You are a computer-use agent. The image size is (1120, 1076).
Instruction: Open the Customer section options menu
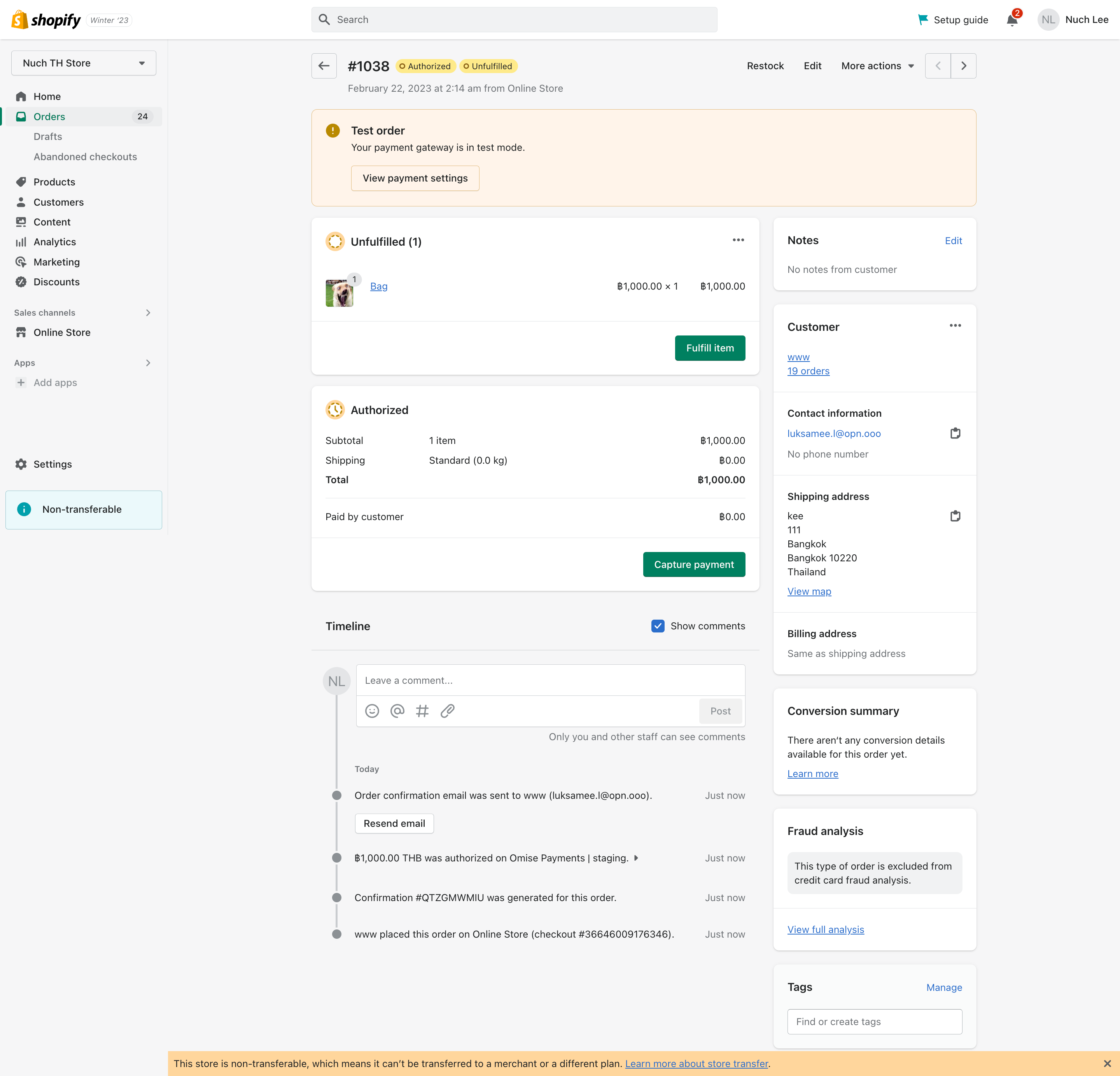[955, 325]
